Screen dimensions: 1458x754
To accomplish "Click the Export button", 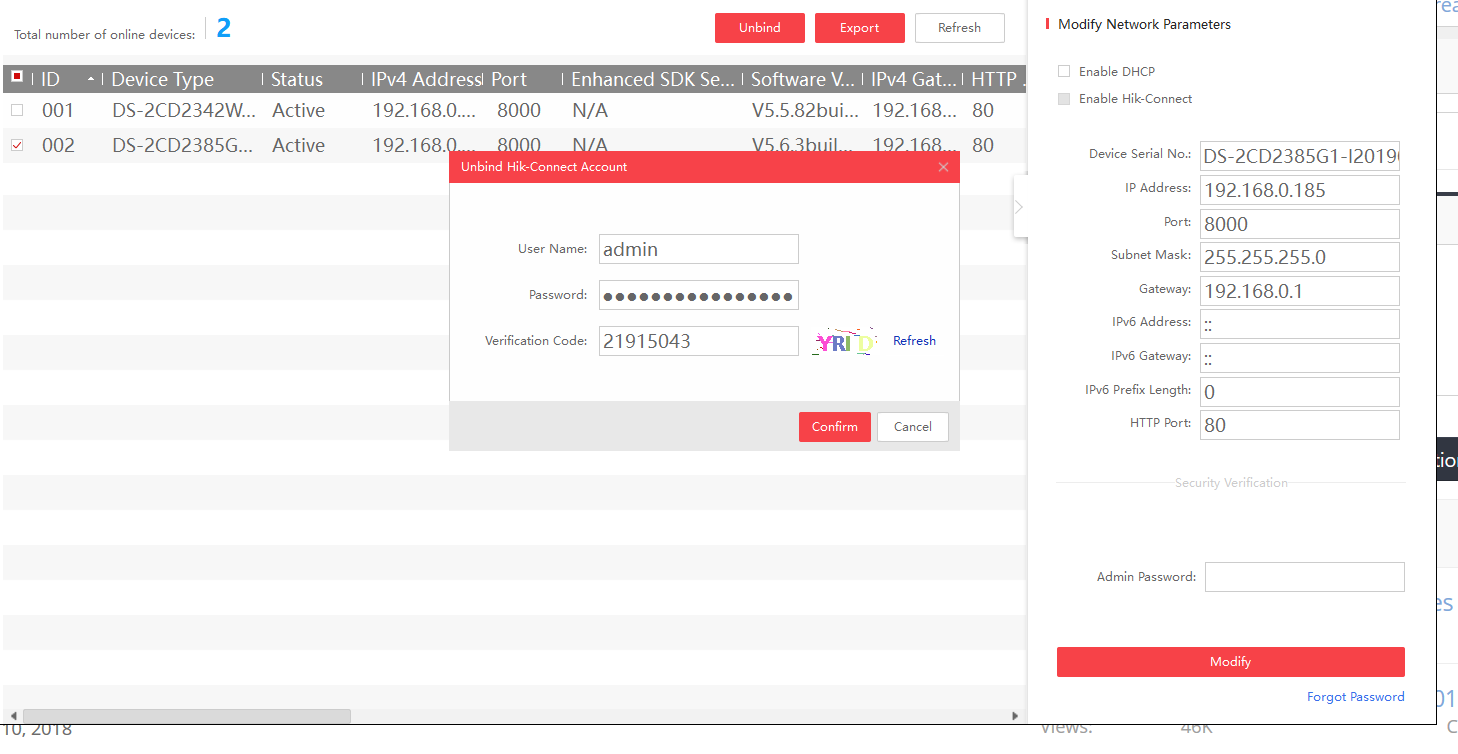I will coord(859,28).
